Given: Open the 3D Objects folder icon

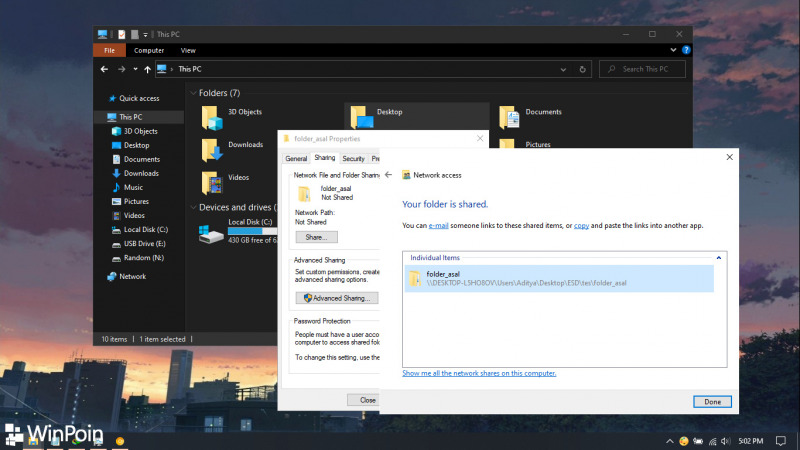Looking at the screenshot, I should click(212, 118).
